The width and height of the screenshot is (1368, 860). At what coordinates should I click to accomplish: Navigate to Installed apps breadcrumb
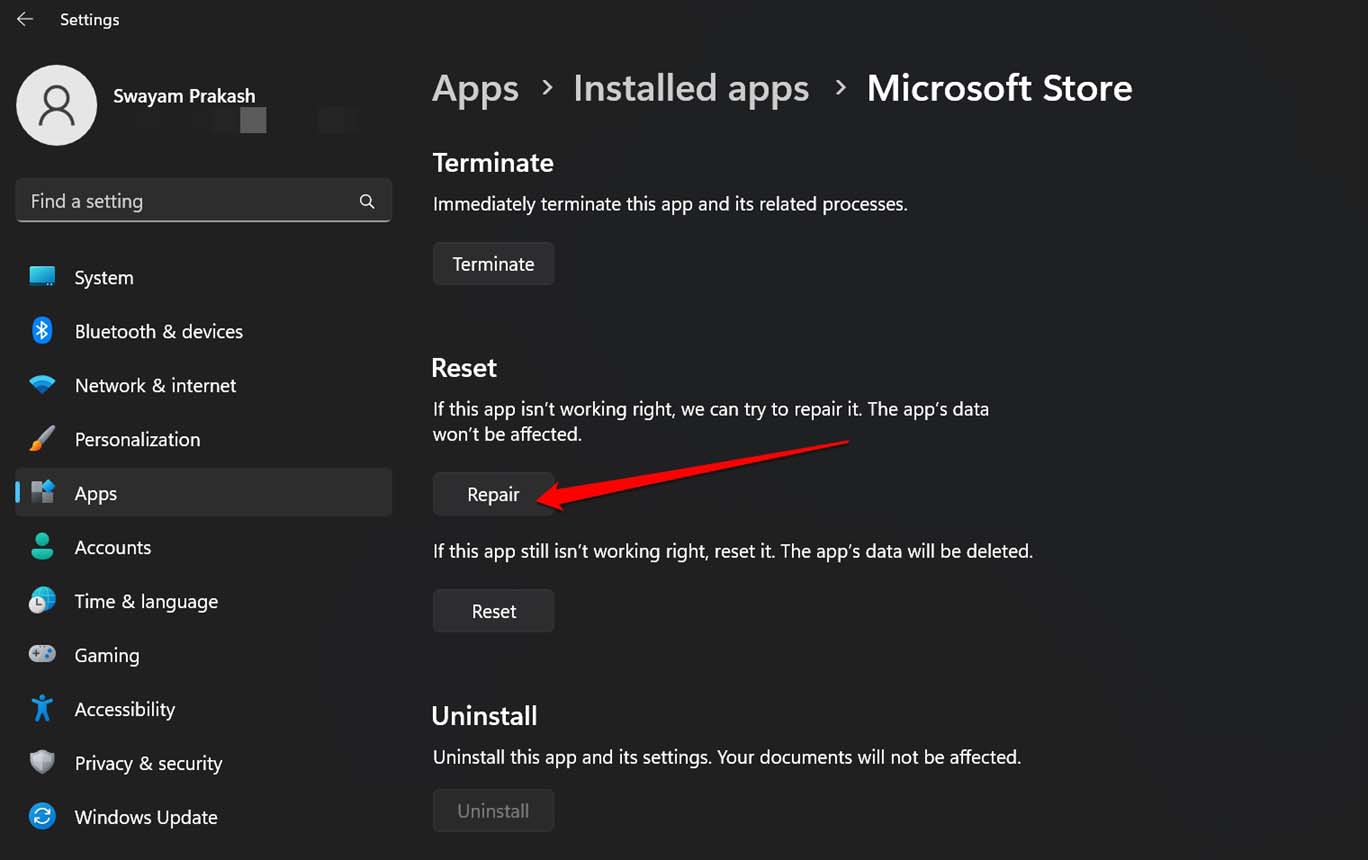coord(691,88)
